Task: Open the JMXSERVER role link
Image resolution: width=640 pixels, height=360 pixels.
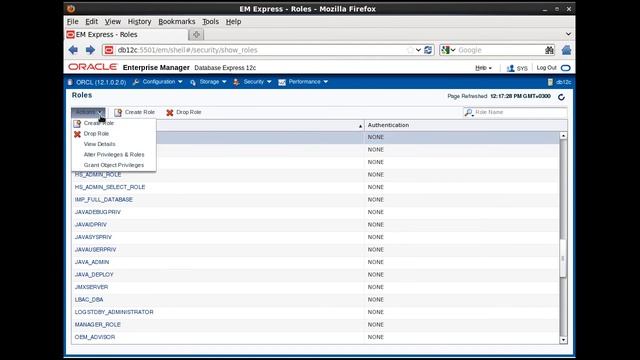Action: (91, 287)
